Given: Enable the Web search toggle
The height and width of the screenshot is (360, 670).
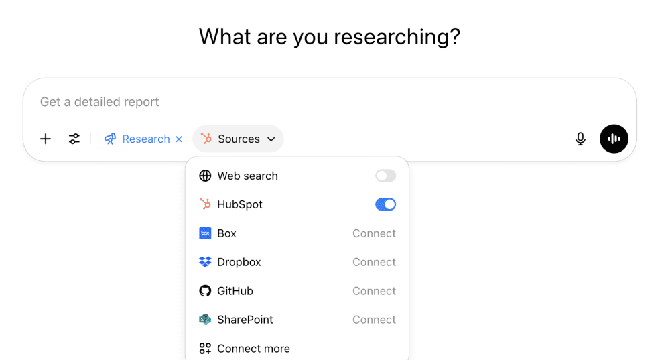Looking at the screenshot, I should tap(385, 176).
